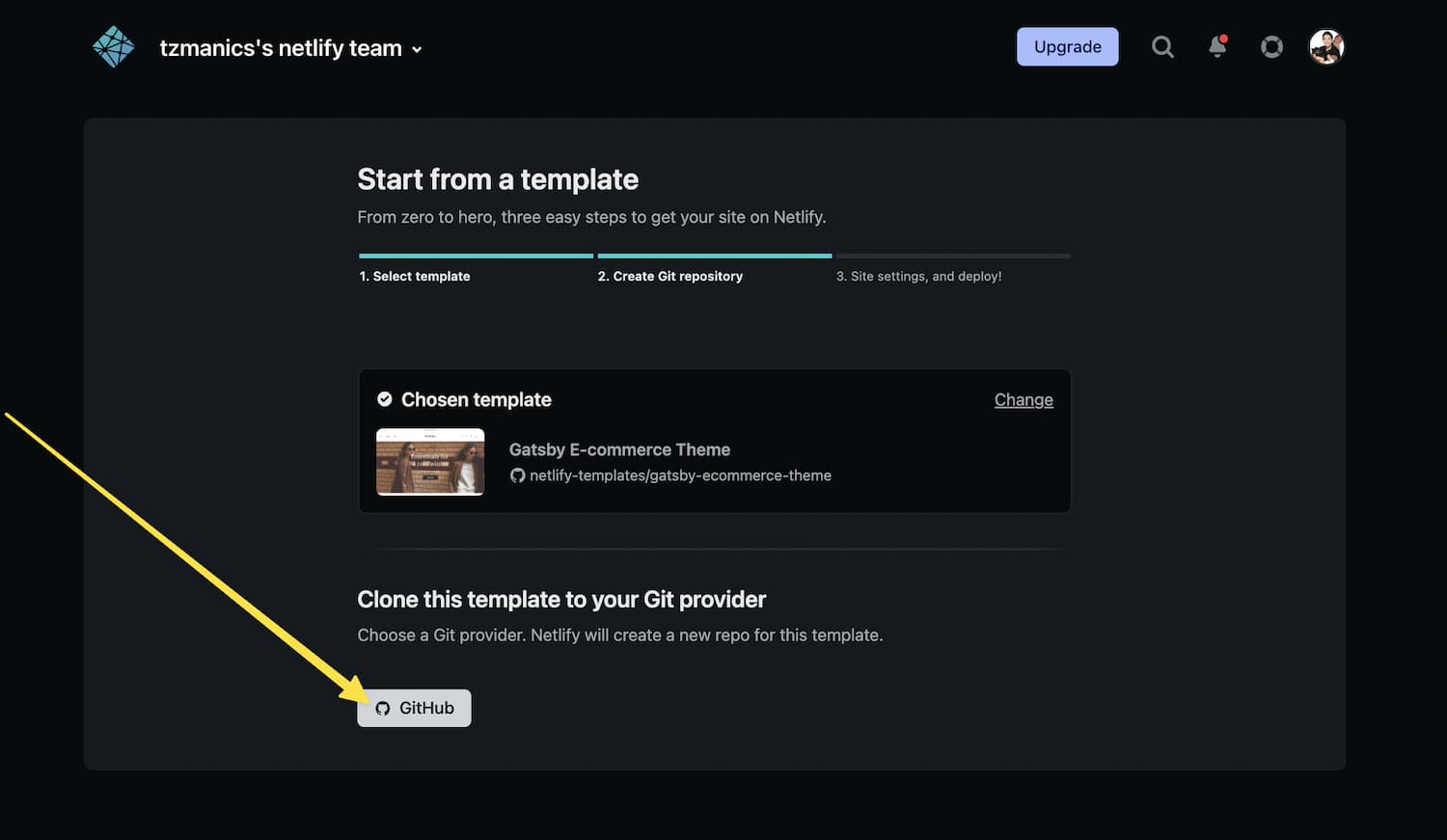This screenshot has width=1447, height=840.
Task: Click the Gatsby E-commerce Theme title
Action: pos(619,449)
